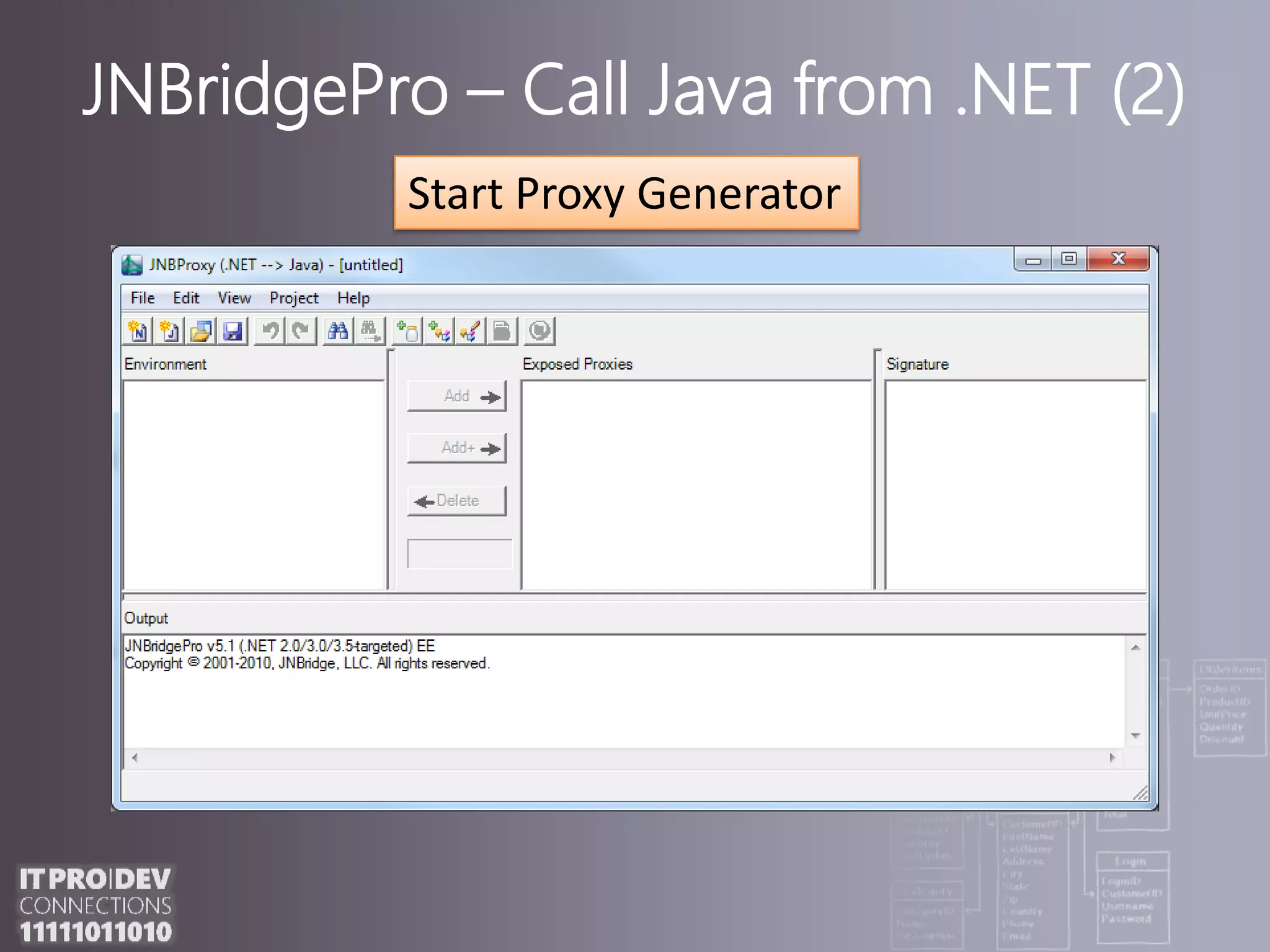Click the edit classpath pencil icon
This screenshot has width=1270, height=952.
(x=471, y=332)
